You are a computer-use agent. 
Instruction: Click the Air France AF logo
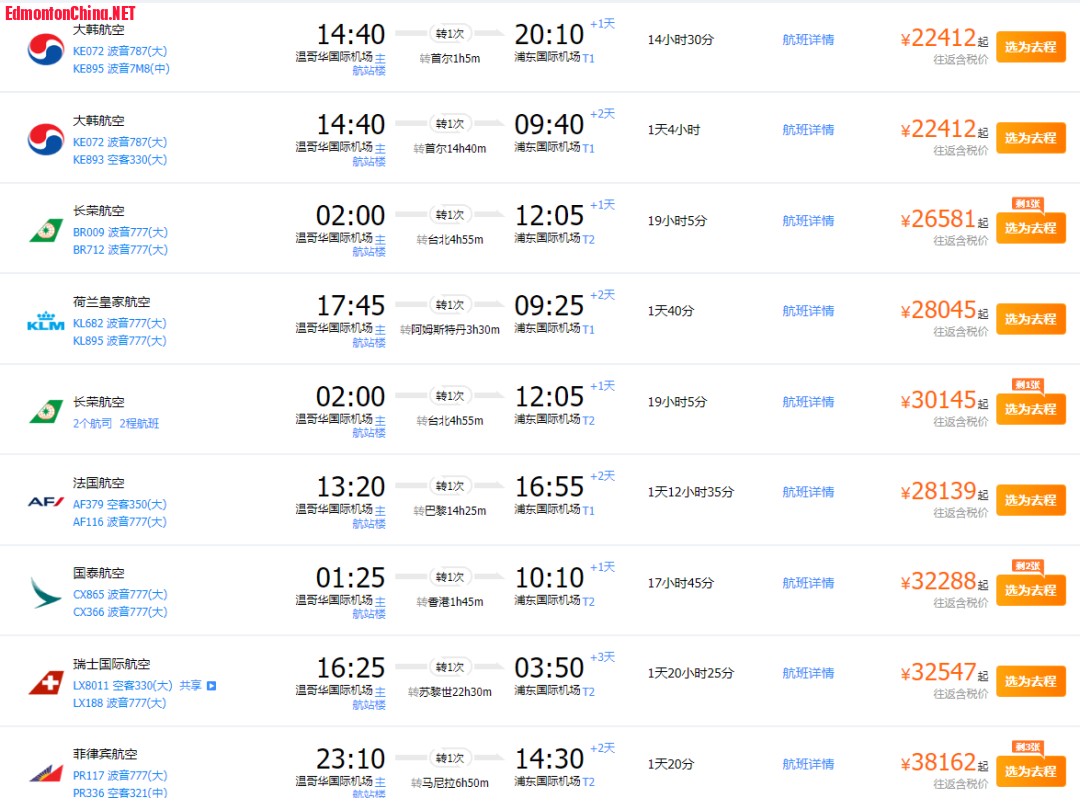tap(45, 502)
